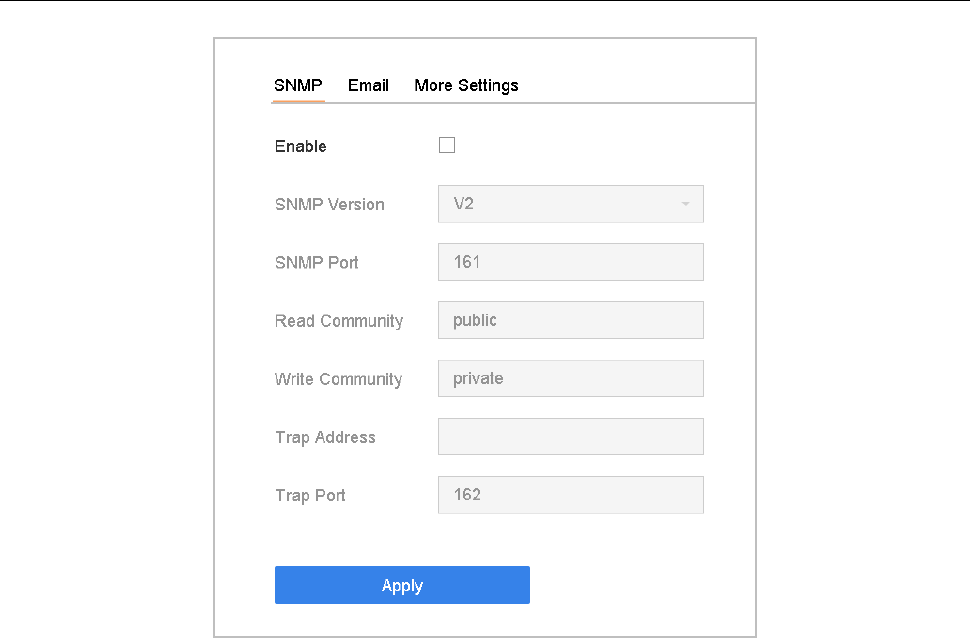Go to the More Settings tab
Viewport: 970px width, 638px height.
tap(466, 86)
